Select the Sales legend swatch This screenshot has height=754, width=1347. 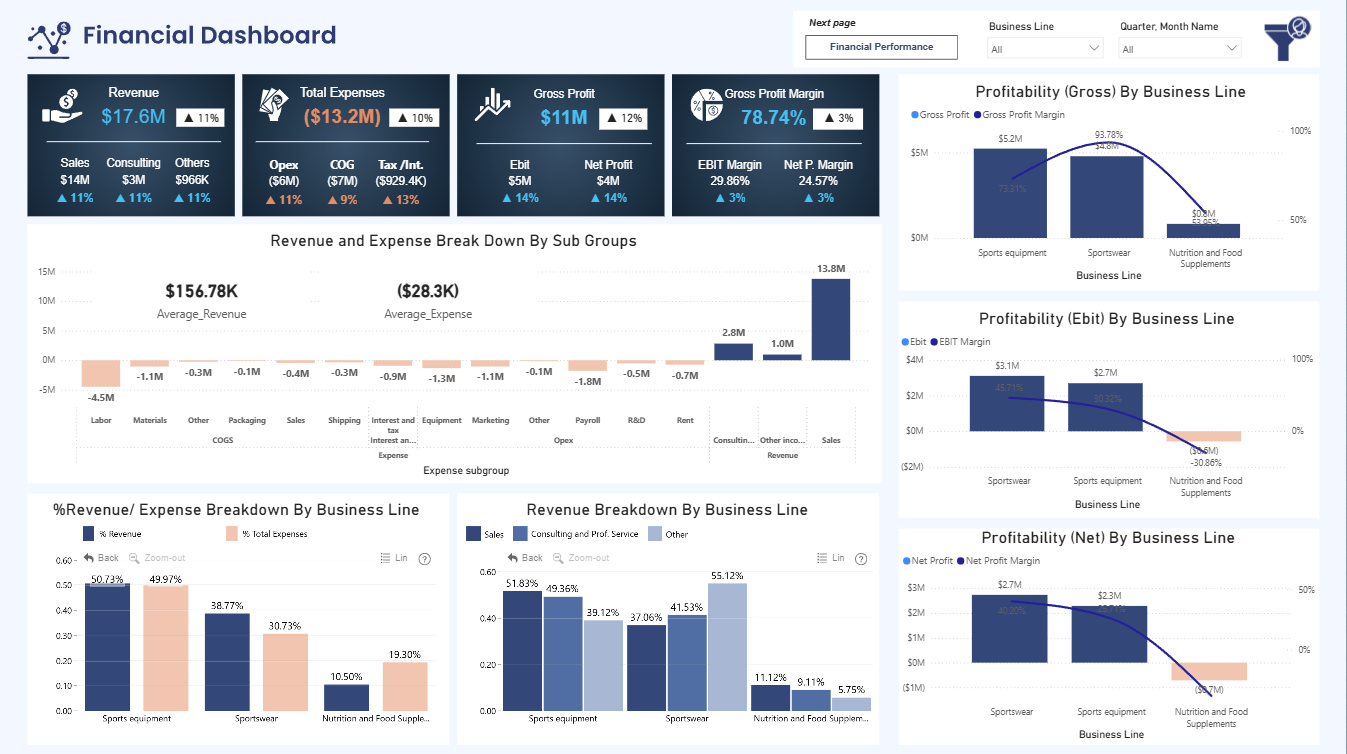pos(473,534)
